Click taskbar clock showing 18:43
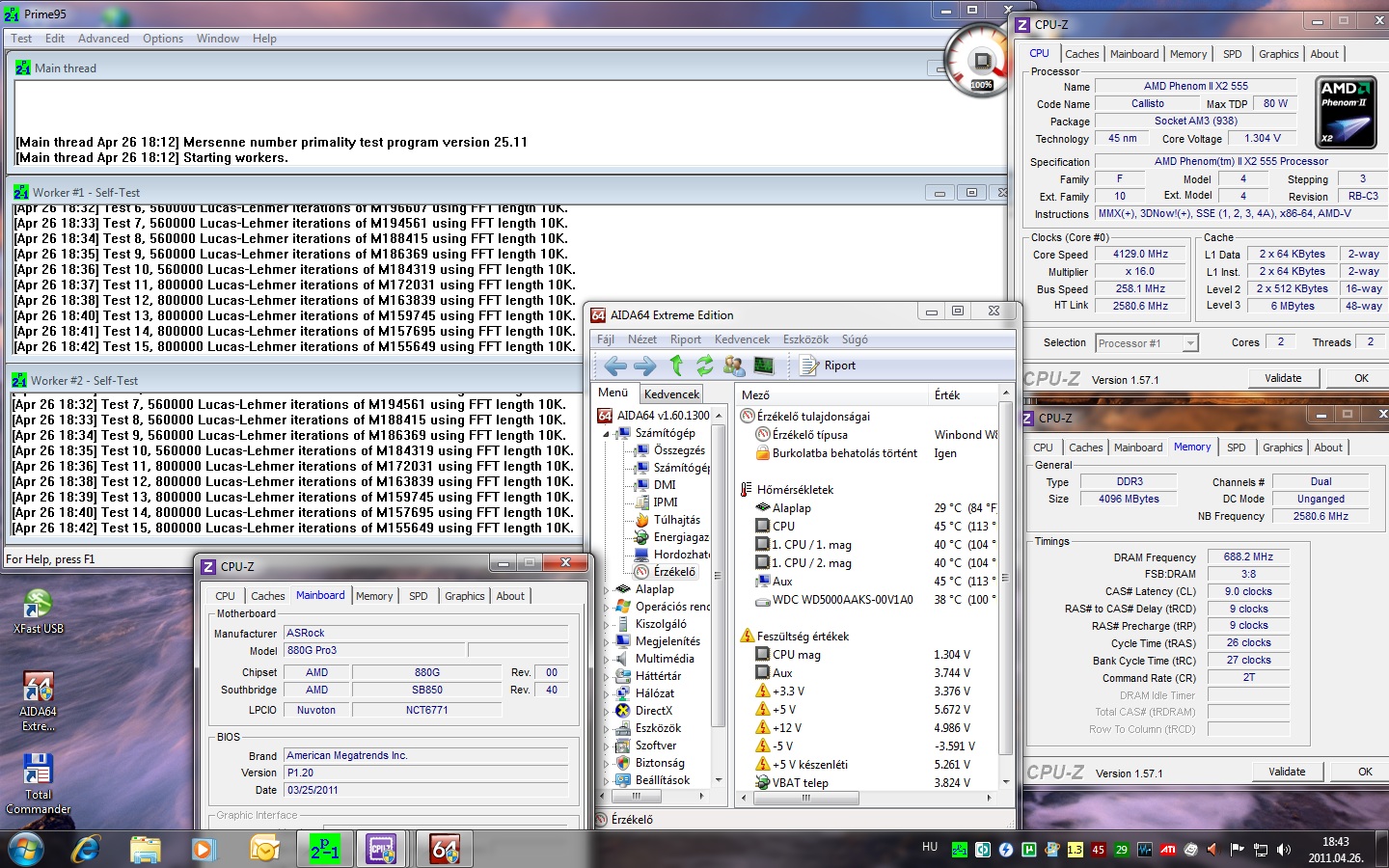The height and width of the screenshot is (868, 1389). click(1335, 850)
